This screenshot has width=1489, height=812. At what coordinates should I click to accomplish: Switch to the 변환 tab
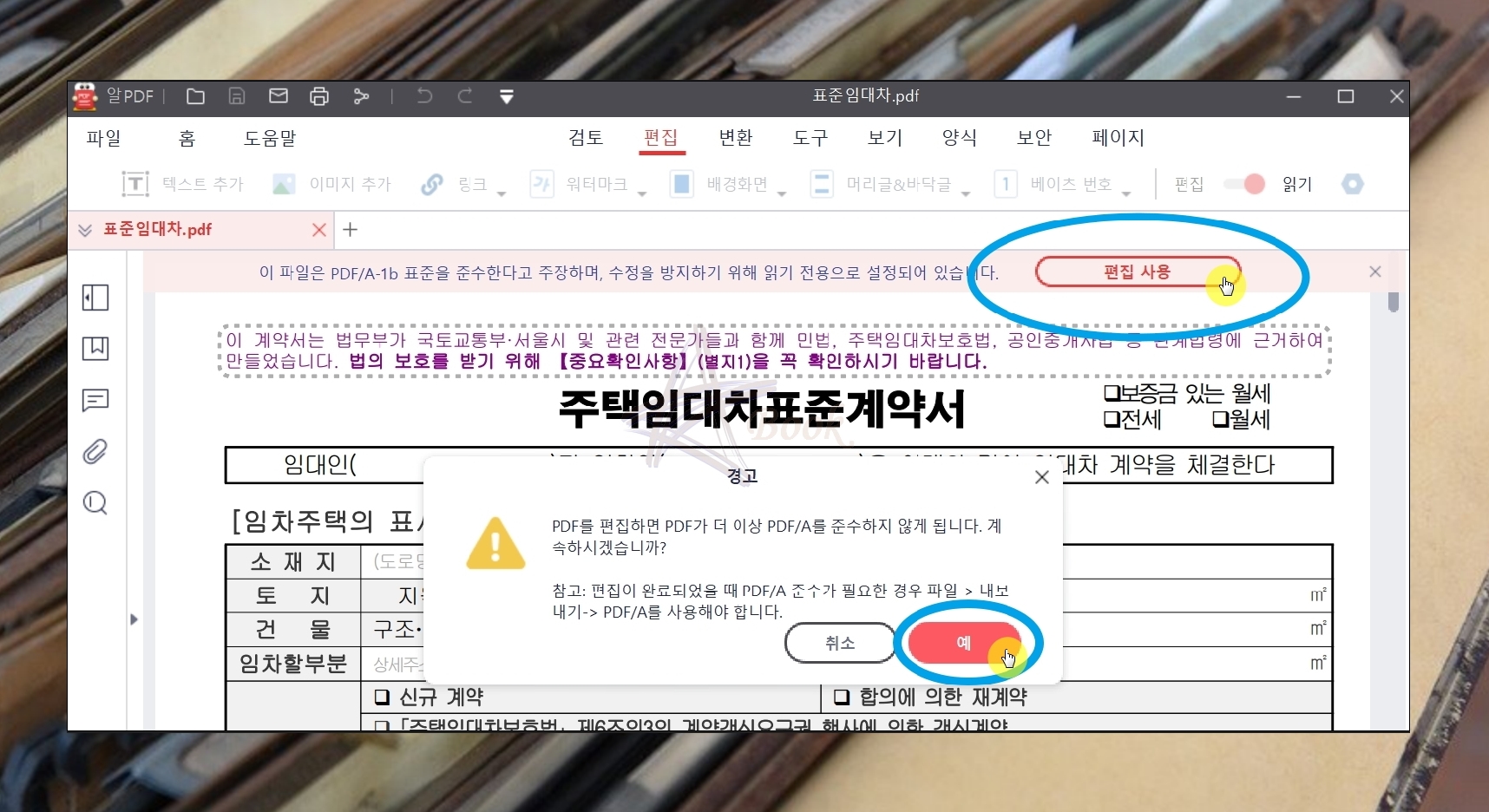(x=736, y=137)
